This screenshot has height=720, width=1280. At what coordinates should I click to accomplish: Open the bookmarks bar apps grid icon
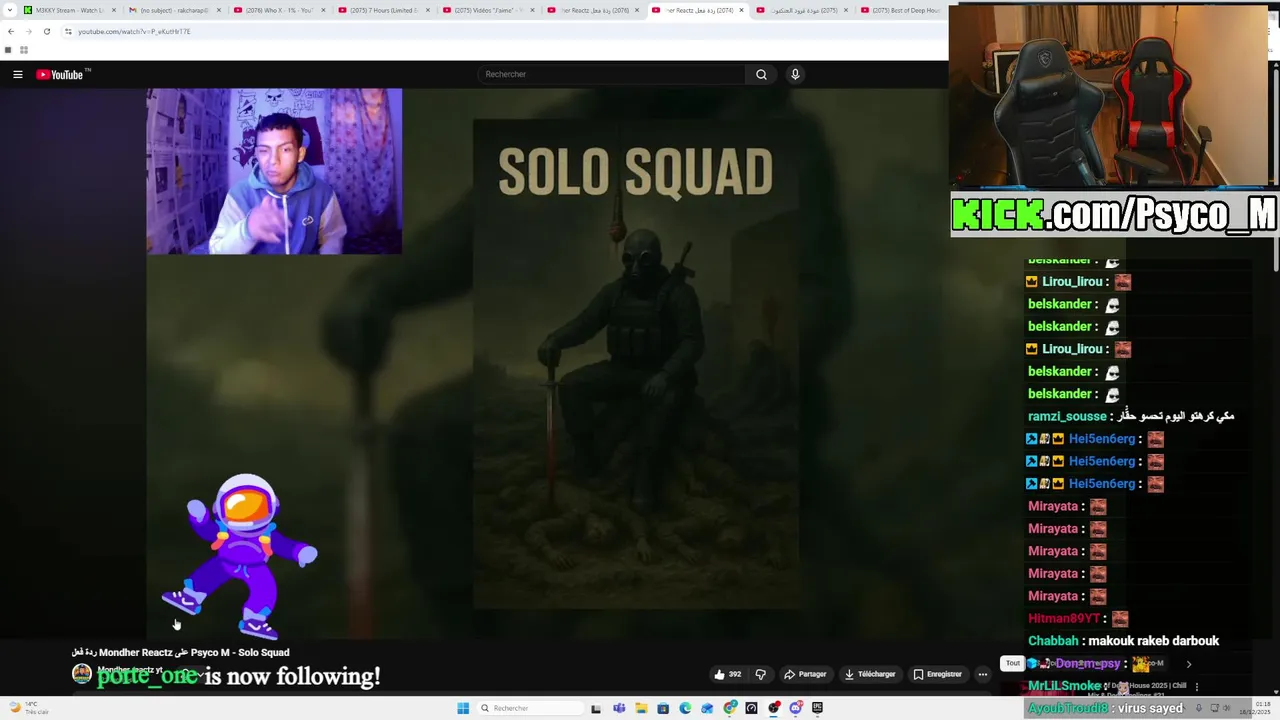tap(24, 50)
